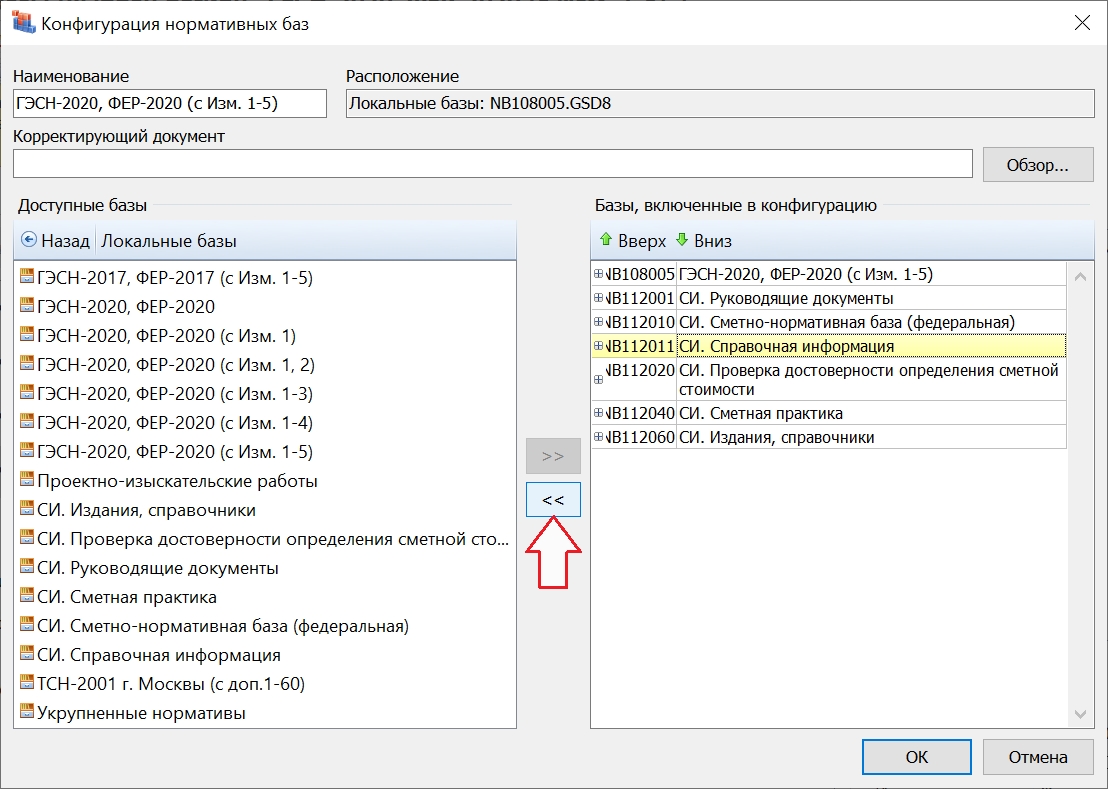Image resolution: width=1108 pixels, height=789 pixels.
Task: Expand the NB112040 Сметная практика row
Action: (599, 413)
